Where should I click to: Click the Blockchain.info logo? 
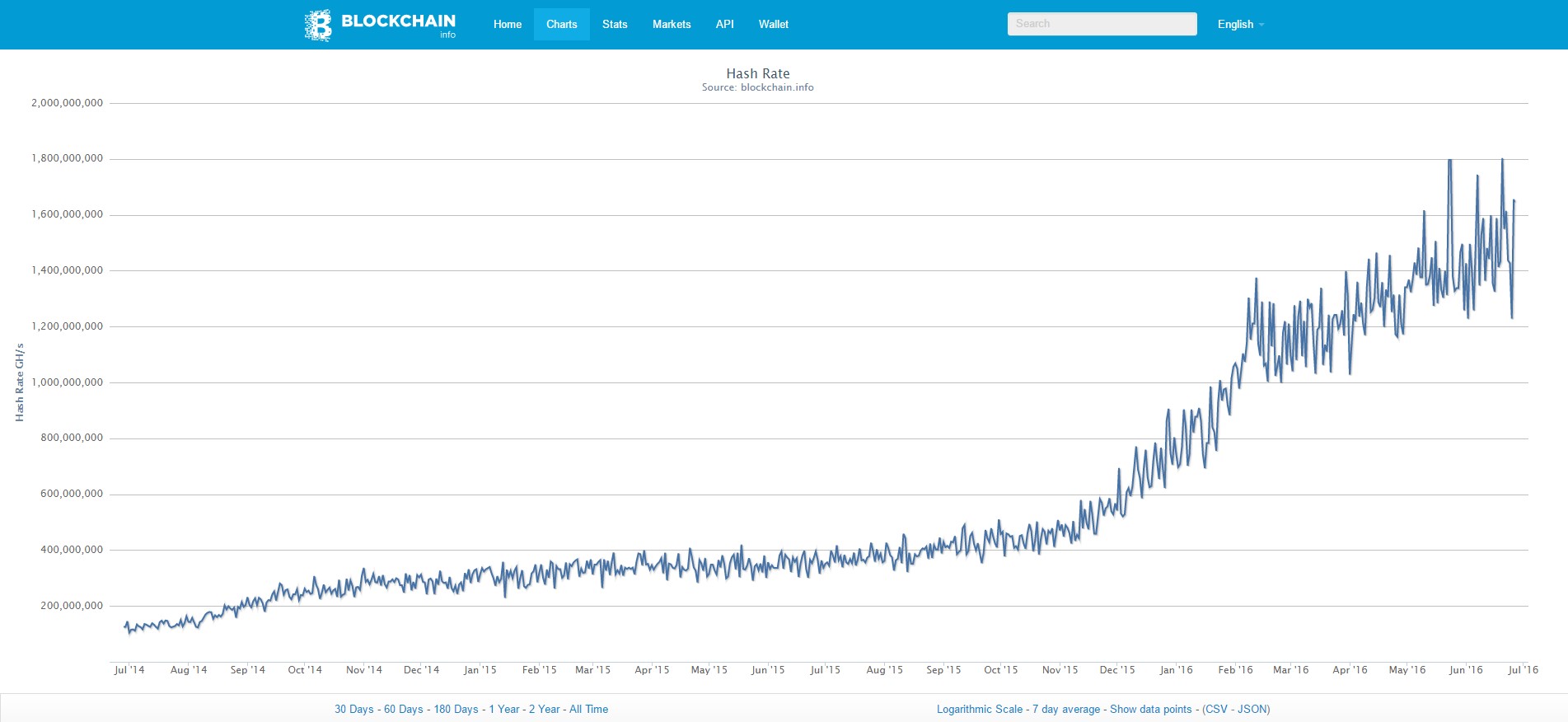[x=380, y=25]
